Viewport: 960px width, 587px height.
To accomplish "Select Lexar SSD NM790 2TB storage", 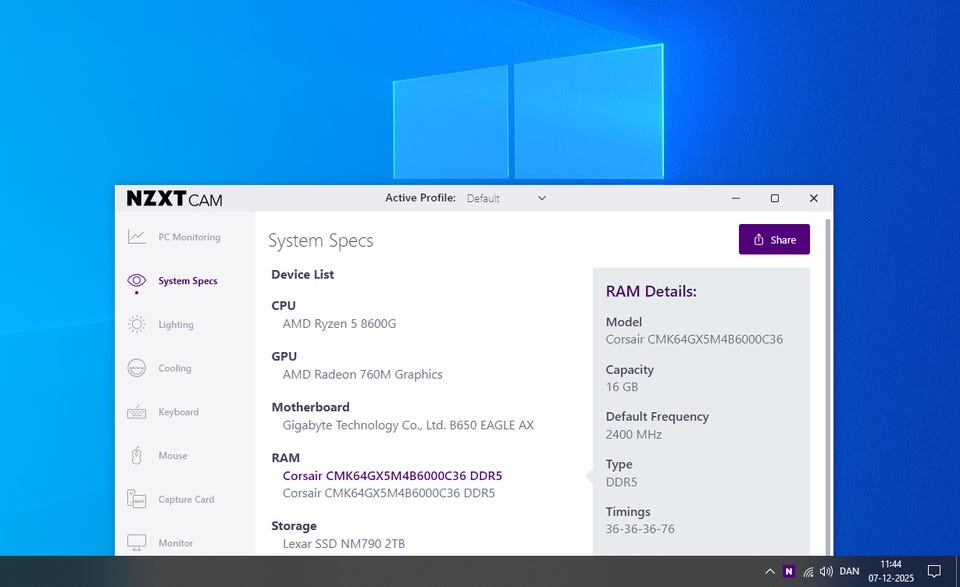I will coord(344,544).
